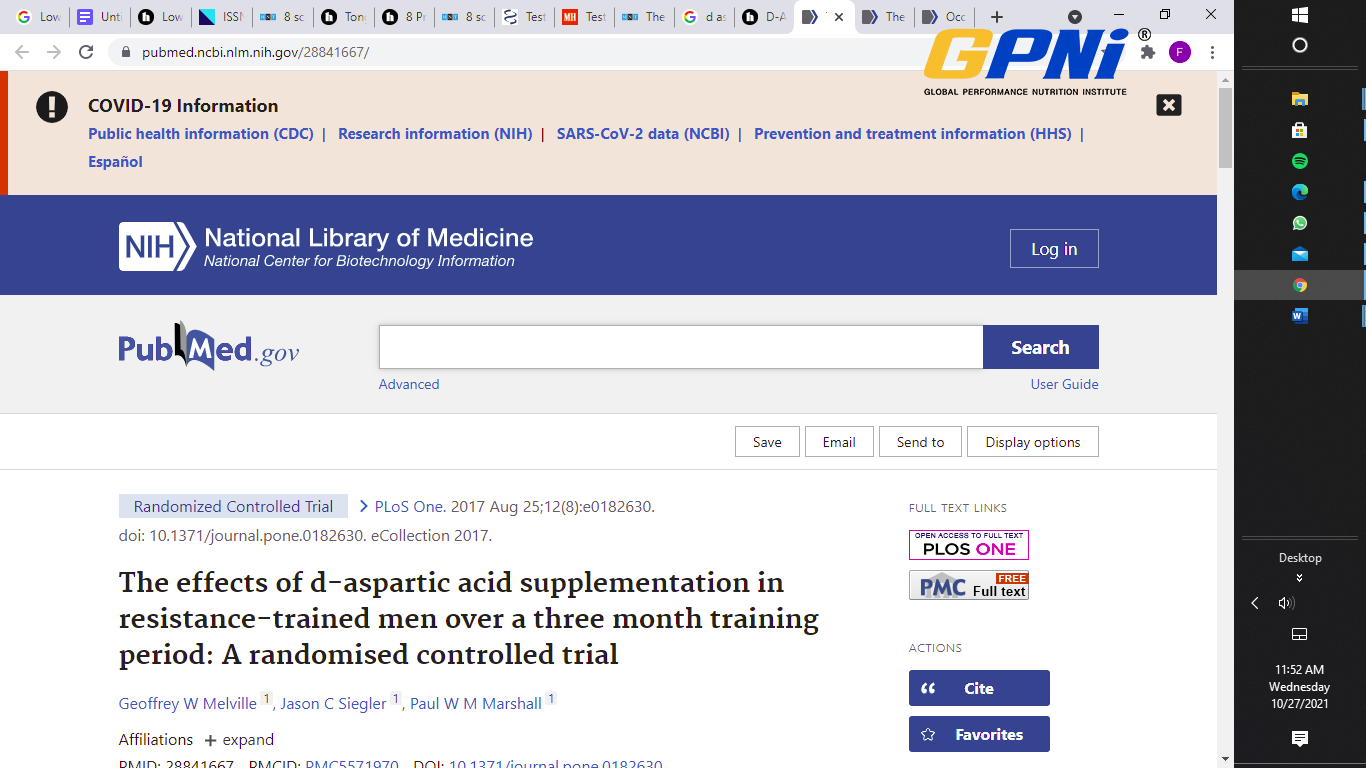Viewport: 1366px width, 768px height.
Task: Reload the page with the refresh icon
Action: [86, 52]
